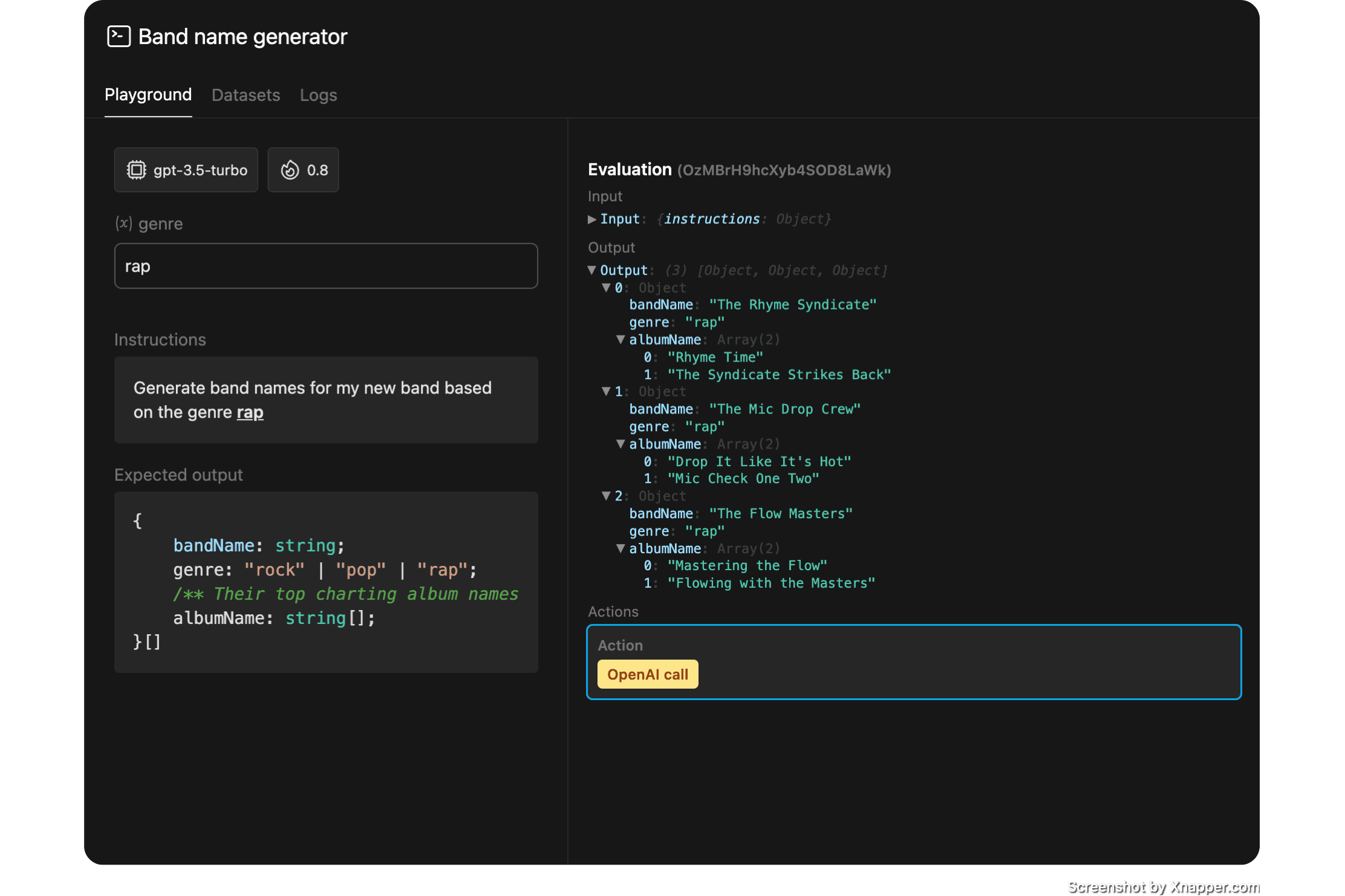Click the underlined rap variable in Instructions
Viewport: 1345px width, 896px height.
[250, 412]
